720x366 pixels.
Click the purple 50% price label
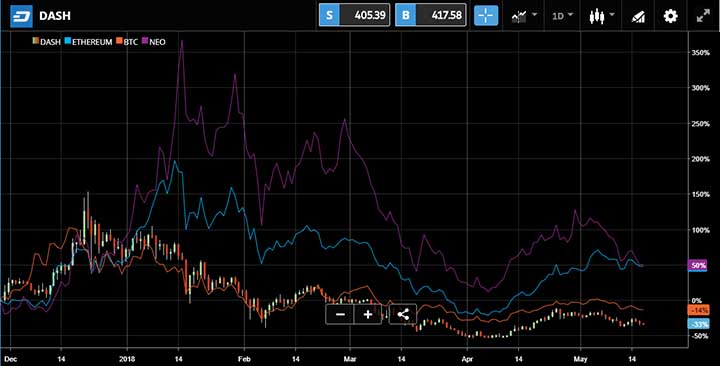pyautogui.click(x=698, y=265)
